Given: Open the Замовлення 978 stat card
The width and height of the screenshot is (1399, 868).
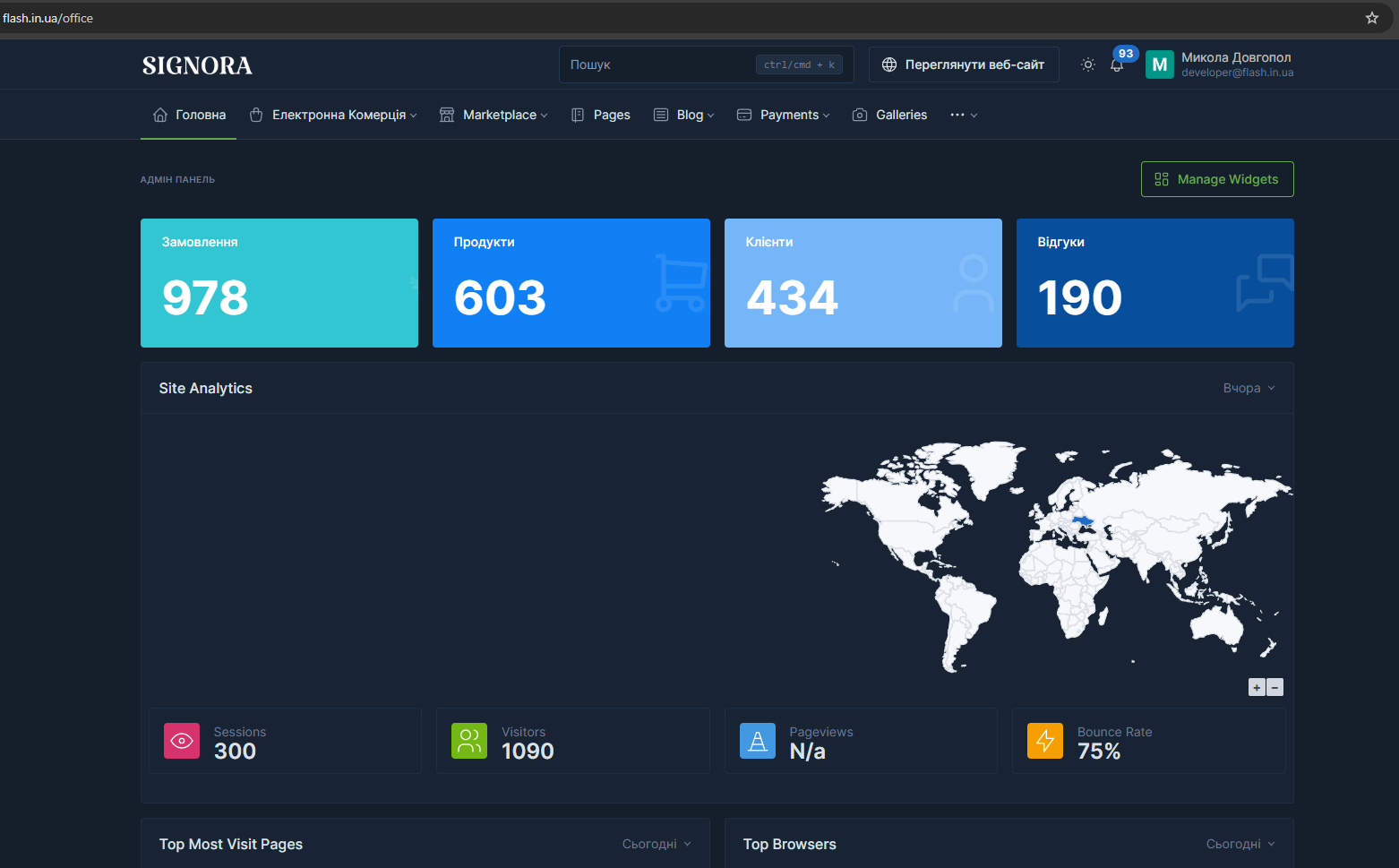Looking at the screenshot, I should (279, 283).
